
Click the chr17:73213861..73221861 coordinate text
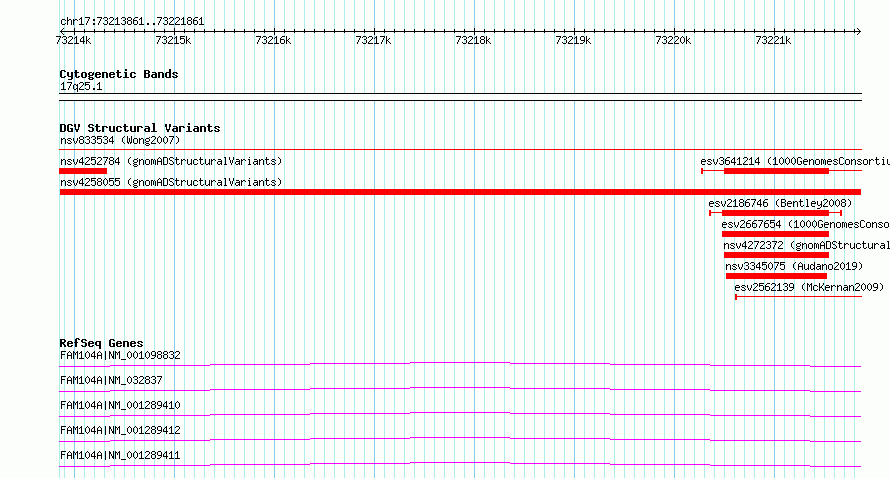pos(132,22)
